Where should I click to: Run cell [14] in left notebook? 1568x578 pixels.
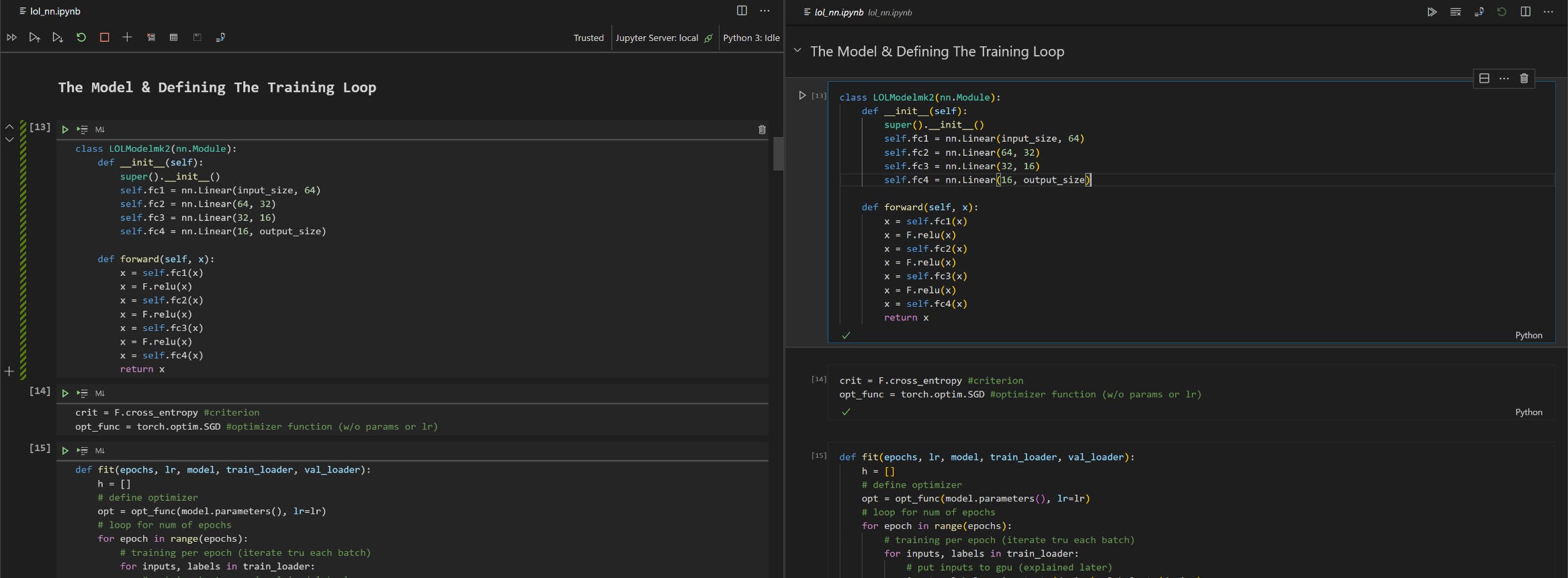click(x=65, y=393)
